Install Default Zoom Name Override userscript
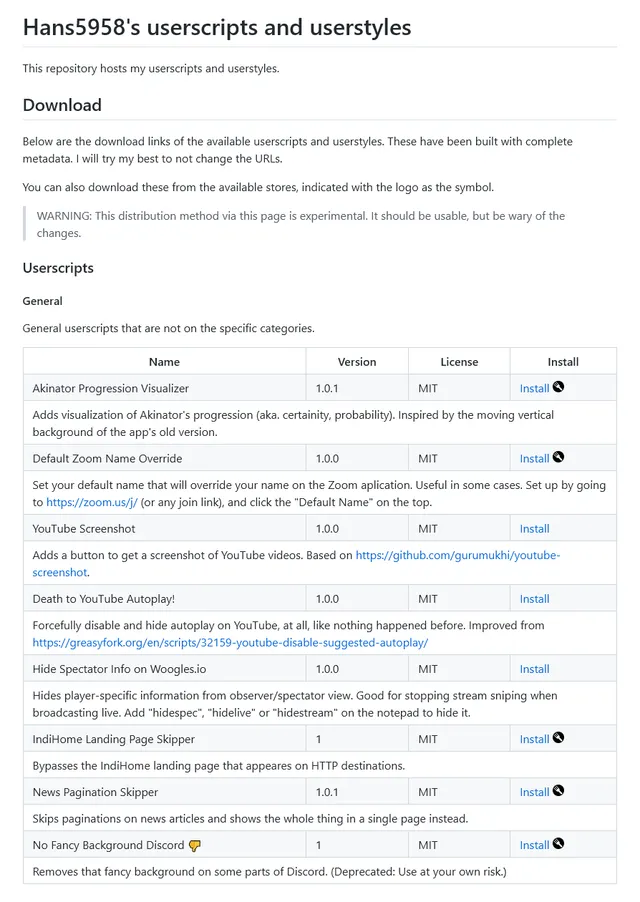This screenshot has width=640, height=902. pyautogui.click(x=534, y=458)
